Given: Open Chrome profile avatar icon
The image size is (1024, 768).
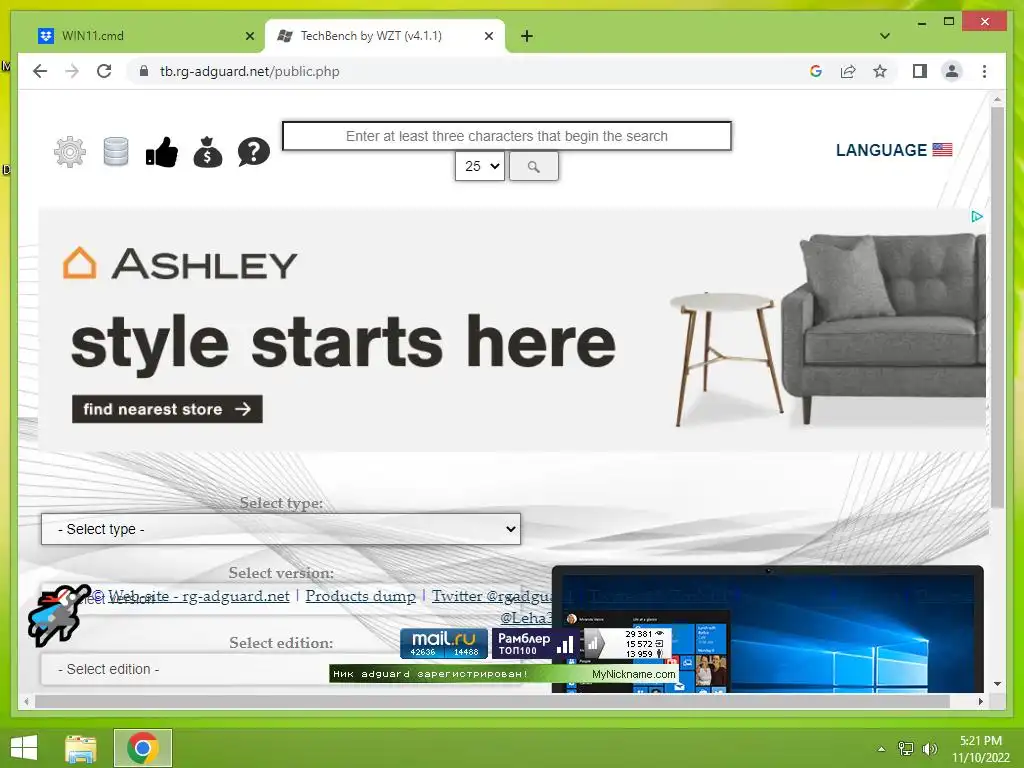Looking at the screenshot, I should click(x=952, y=71).
